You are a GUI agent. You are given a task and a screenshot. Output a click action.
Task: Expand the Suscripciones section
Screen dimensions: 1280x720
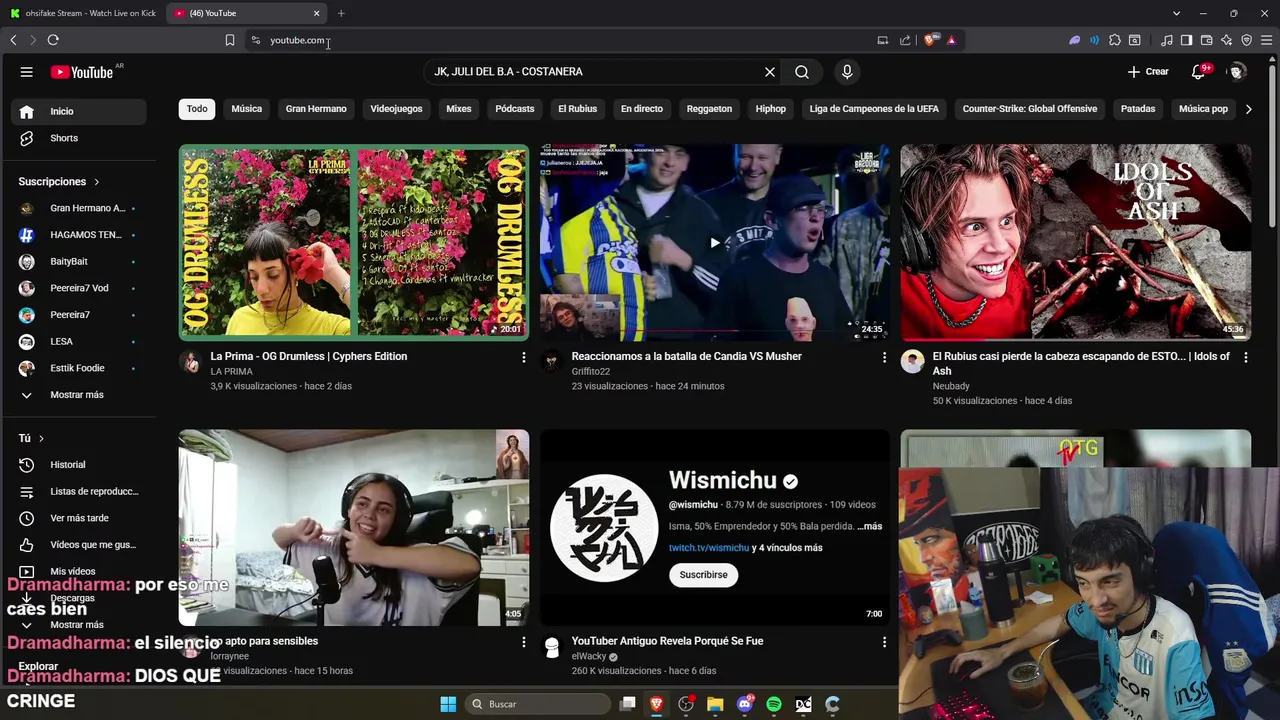click(x=59, y=182)
